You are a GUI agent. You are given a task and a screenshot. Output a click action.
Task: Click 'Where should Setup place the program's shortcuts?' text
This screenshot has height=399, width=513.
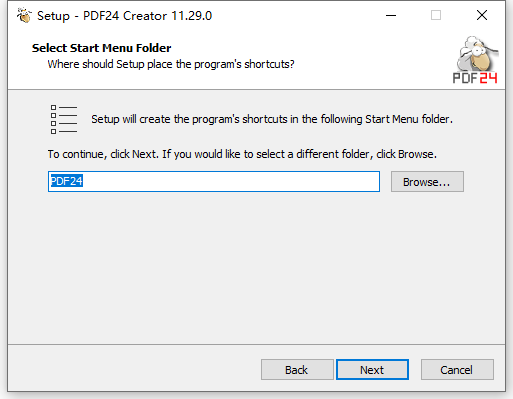coord(171,64)
